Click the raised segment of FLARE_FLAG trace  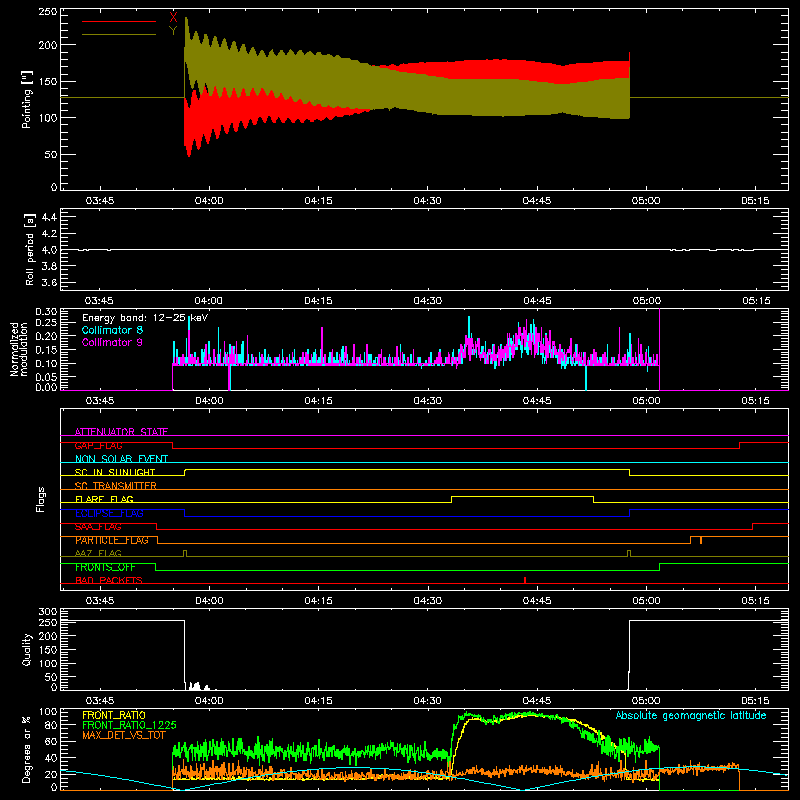[x=522, y=496]
